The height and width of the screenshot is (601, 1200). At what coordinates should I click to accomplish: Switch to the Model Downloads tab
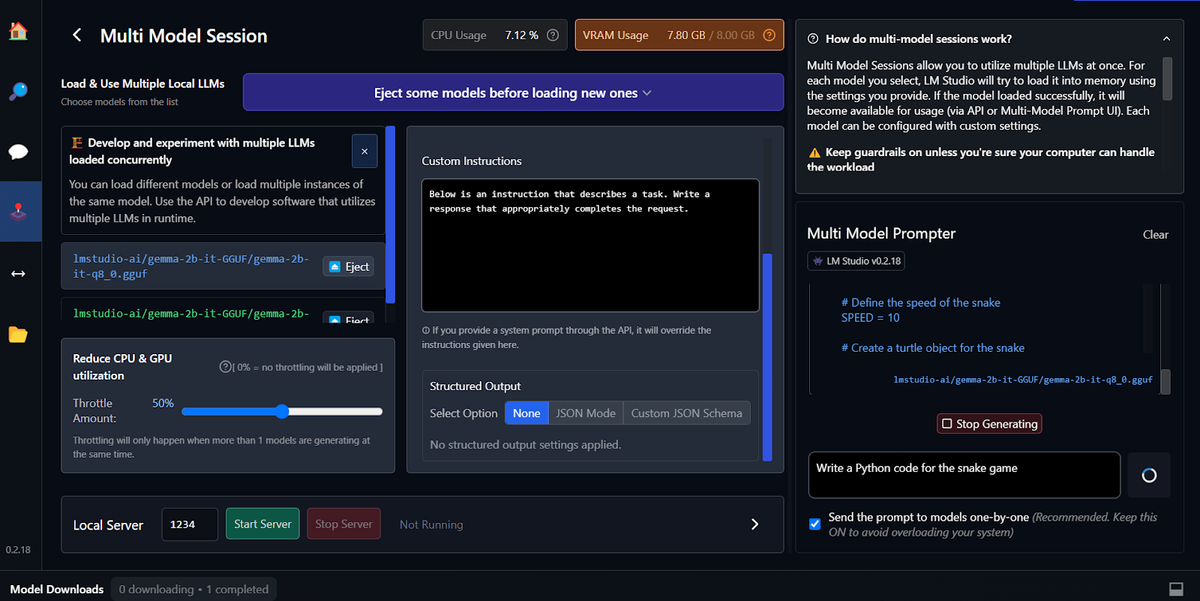click(x=55, y=589)
